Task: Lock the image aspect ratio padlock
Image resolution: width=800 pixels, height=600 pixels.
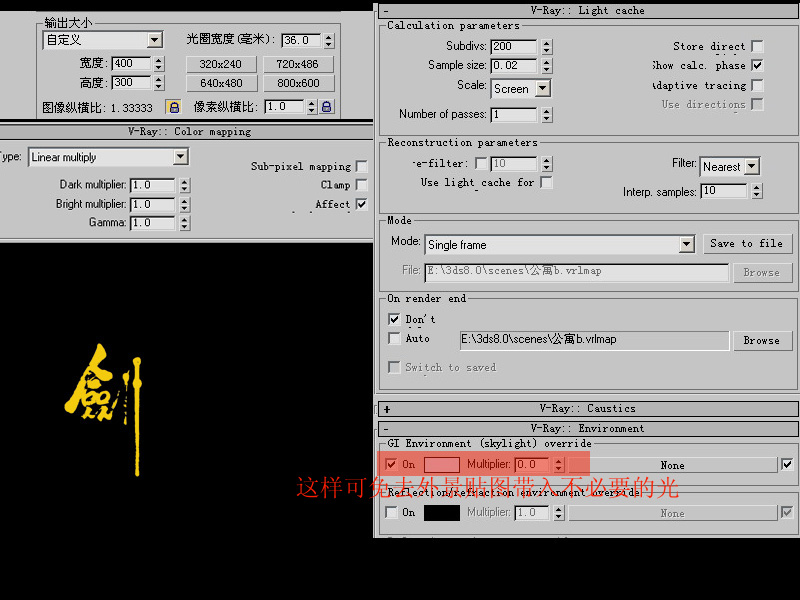Action: 174,107
